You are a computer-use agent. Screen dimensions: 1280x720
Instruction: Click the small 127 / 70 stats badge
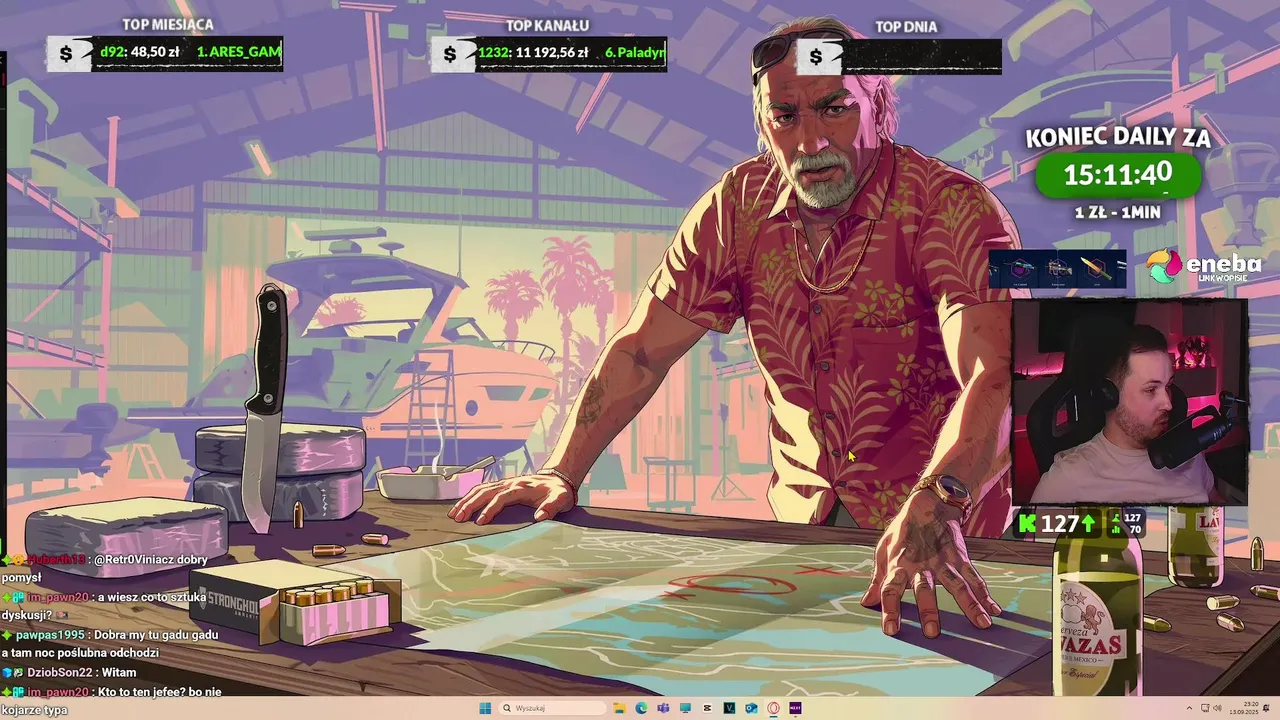(x=1126, y=523)
